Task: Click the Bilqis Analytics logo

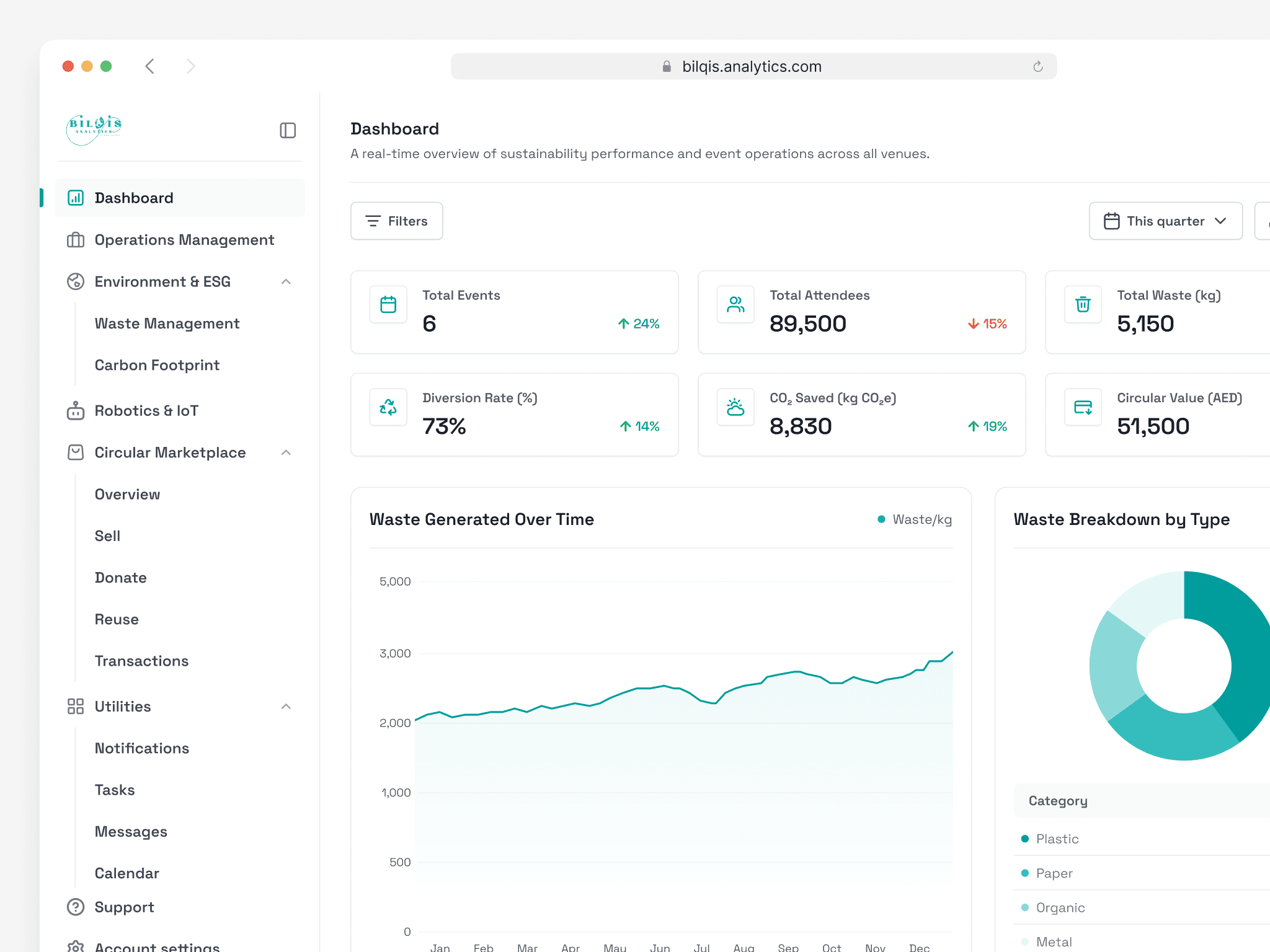Action: point(94,130)
